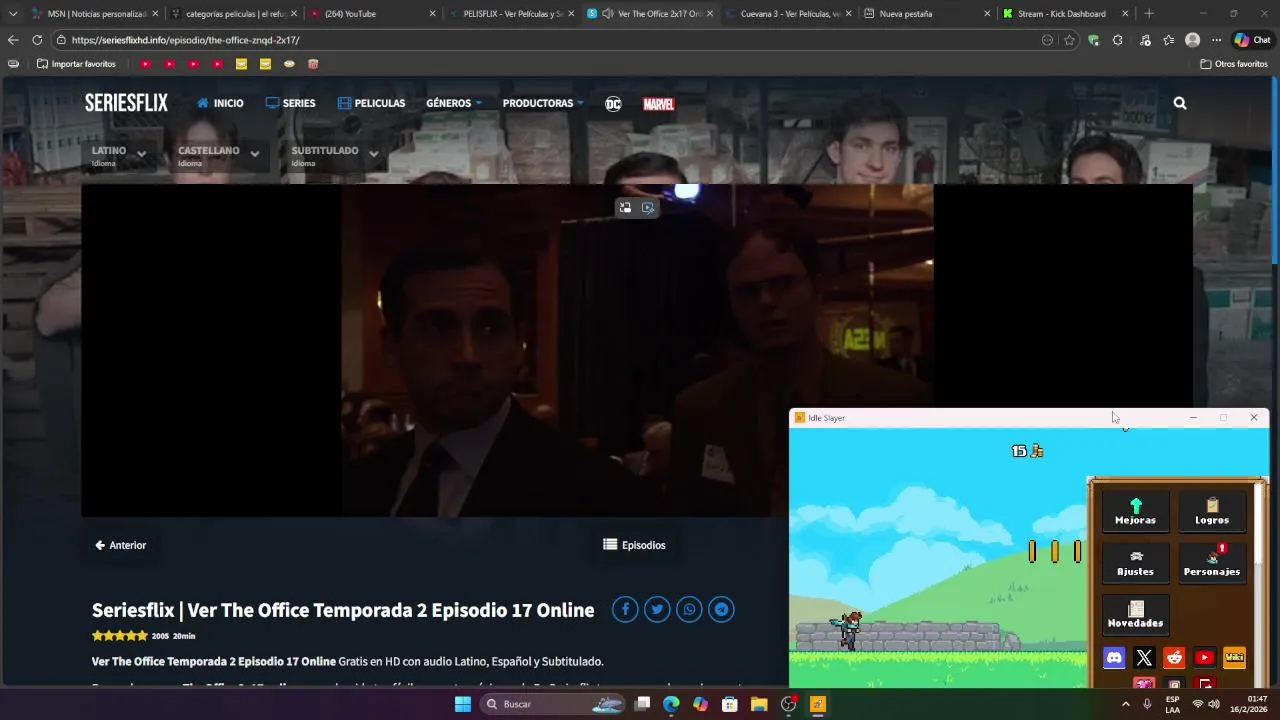
Task: Click the Marvel productora logo
Action: tap(658, 104)
